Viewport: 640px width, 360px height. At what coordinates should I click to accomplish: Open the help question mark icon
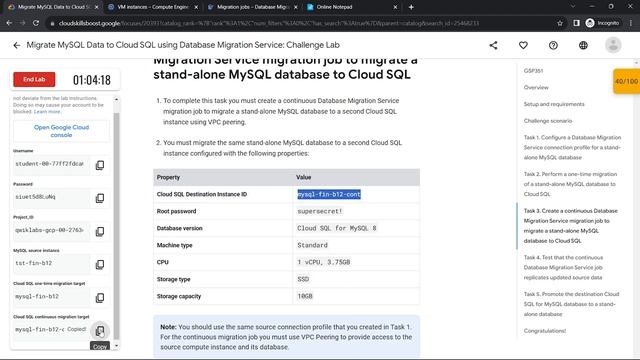[x=553, y=45]
